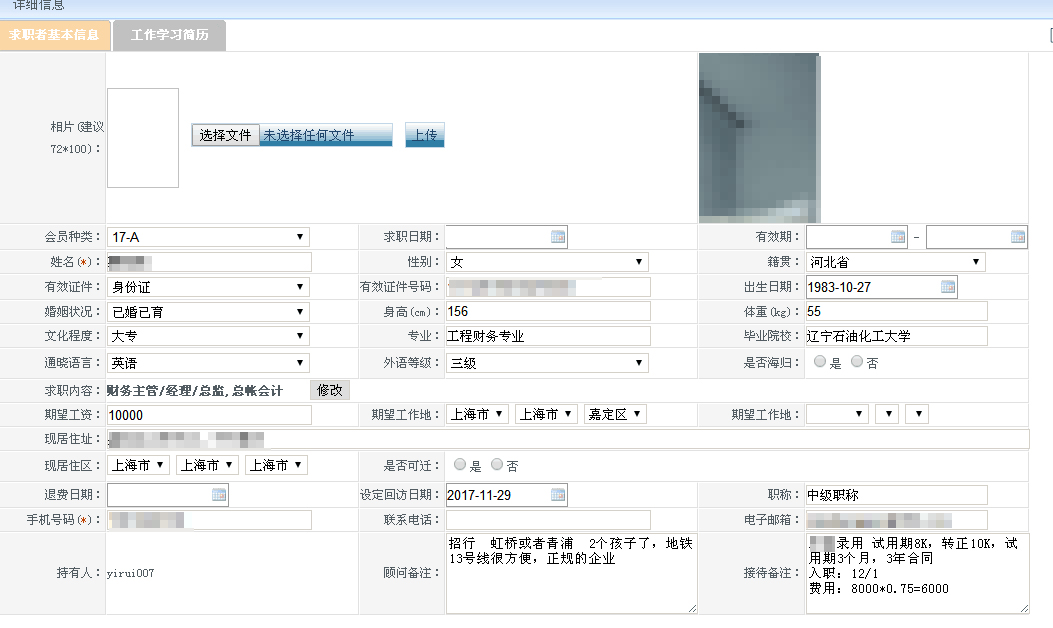The height and width of the screenshot is (628, 1053).
Task: Open calendar icon for 有效期 end date
Action: pyautogui.click(x=1017, y=236)
